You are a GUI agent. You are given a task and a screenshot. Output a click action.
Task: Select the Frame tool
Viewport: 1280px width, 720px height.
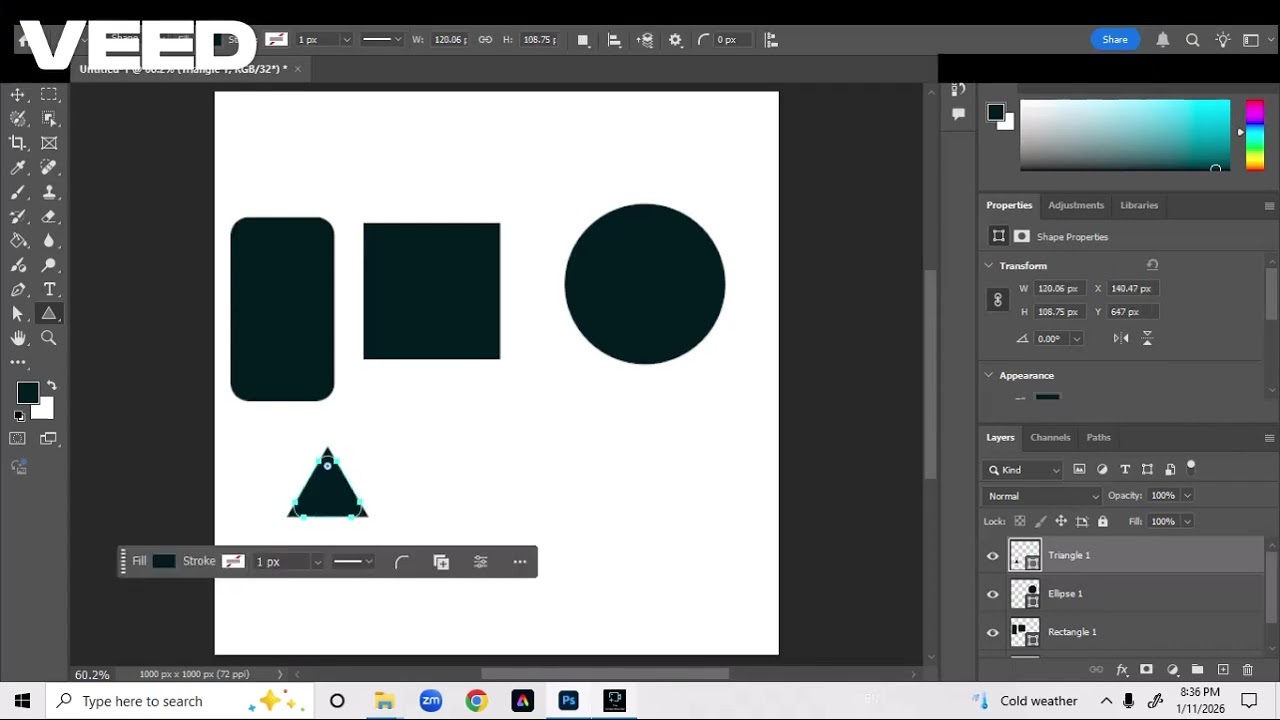(49, 143)
